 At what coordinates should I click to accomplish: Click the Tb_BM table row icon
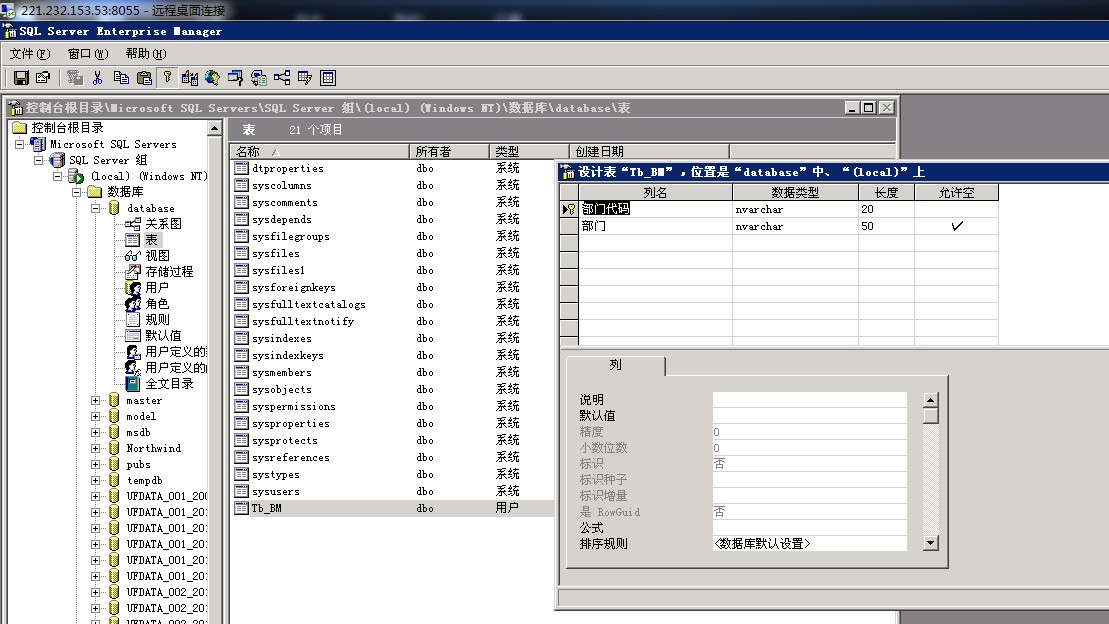click(x=241, y=508)
